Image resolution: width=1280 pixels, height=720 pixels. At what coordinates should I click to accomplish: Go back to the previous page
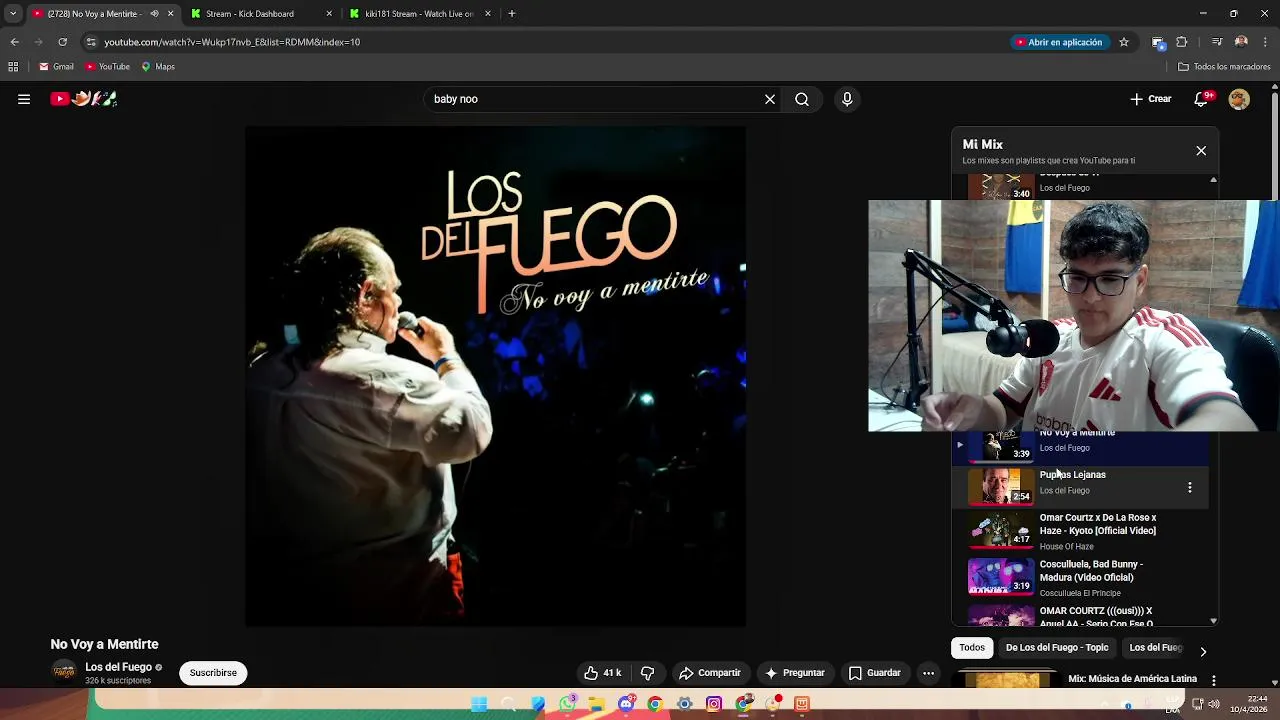pos(14,42)
